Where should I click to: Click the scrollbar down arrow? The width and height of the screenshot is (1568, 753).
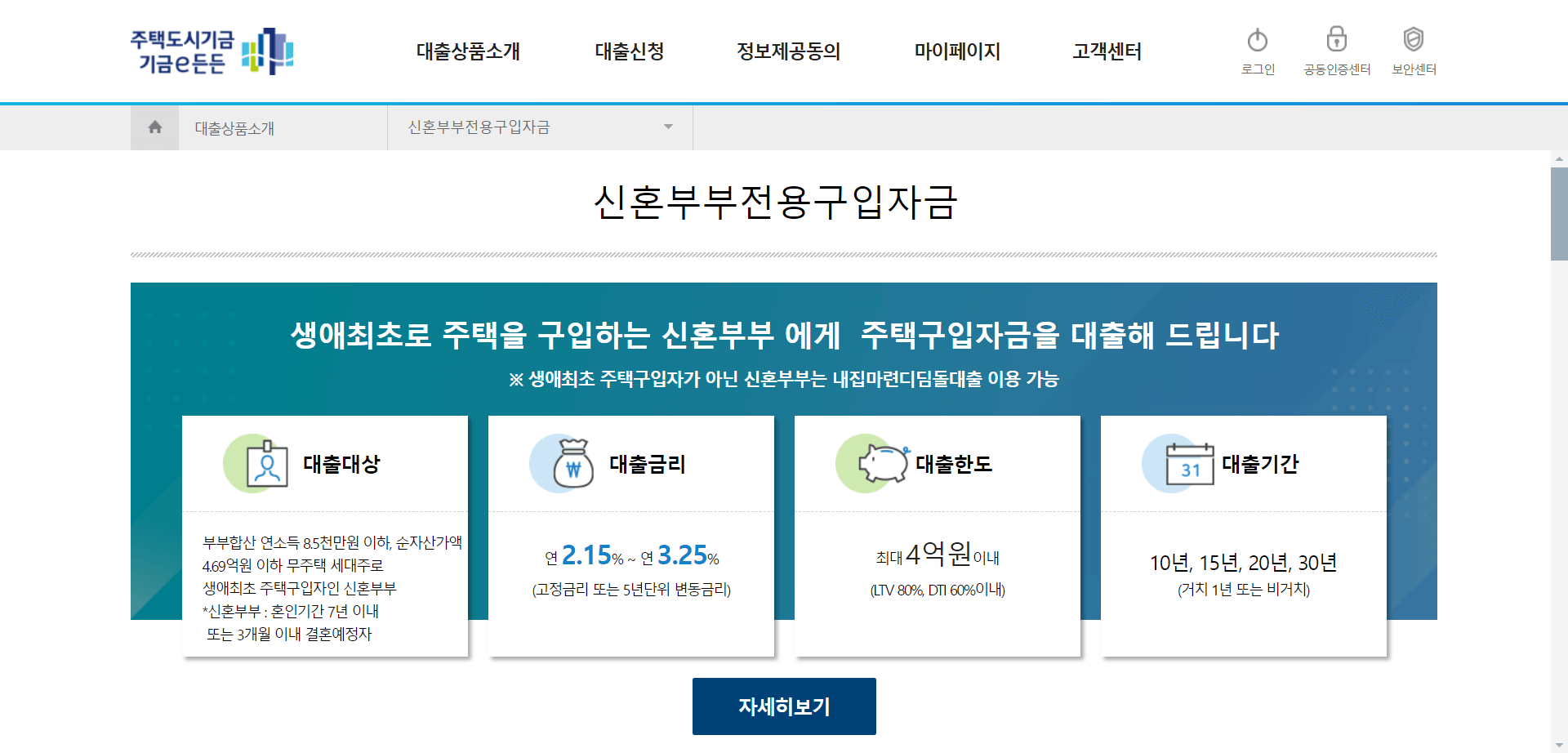pos(1559,746)
